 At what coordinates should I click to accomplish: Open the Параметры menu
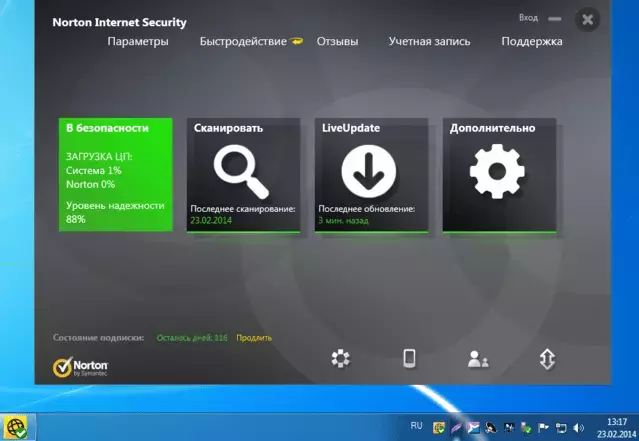click(x=138, y=42)
